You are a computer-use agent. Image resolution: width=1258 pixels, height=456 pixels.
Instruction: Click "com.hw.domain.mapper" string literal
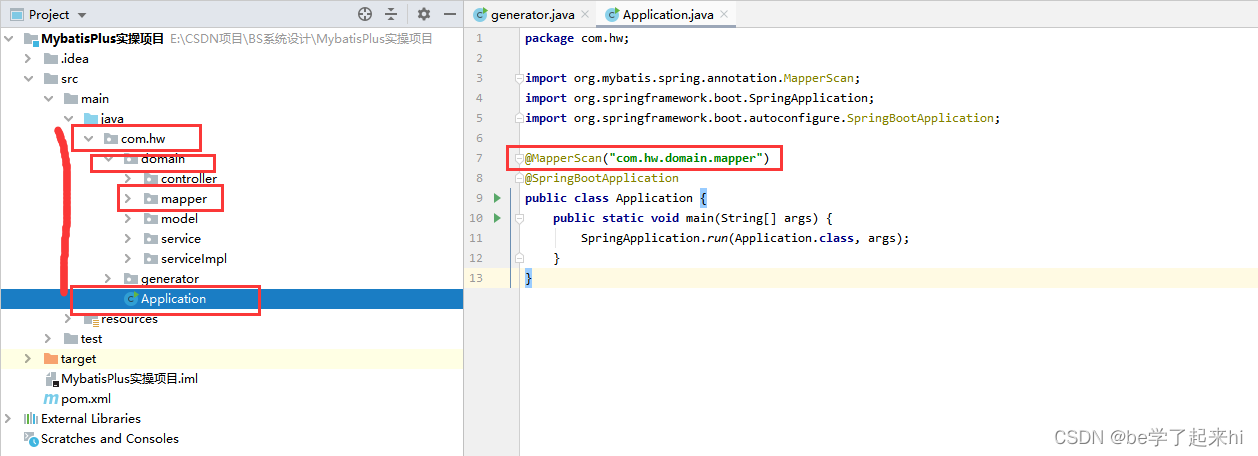click(x=684, y=158)
